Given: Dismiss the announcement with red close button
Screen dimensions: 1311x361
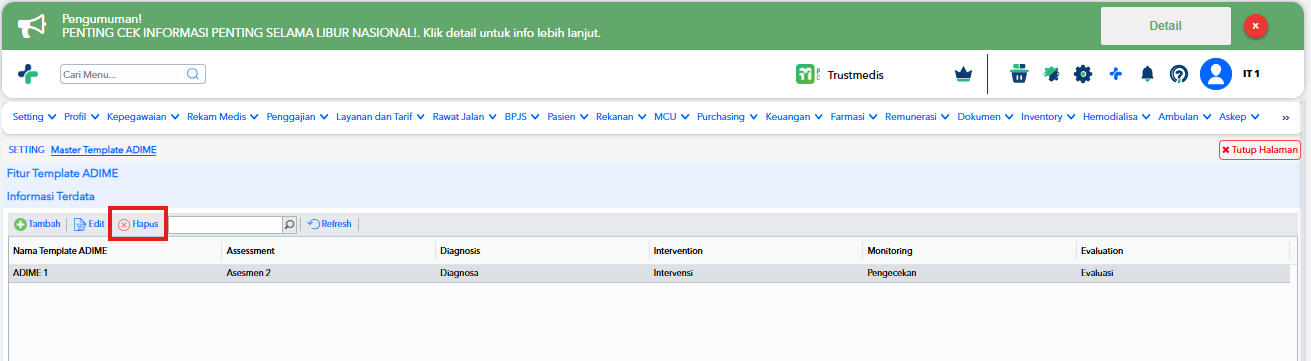Looking at the screenshot, I should (x=1256, y=27).
